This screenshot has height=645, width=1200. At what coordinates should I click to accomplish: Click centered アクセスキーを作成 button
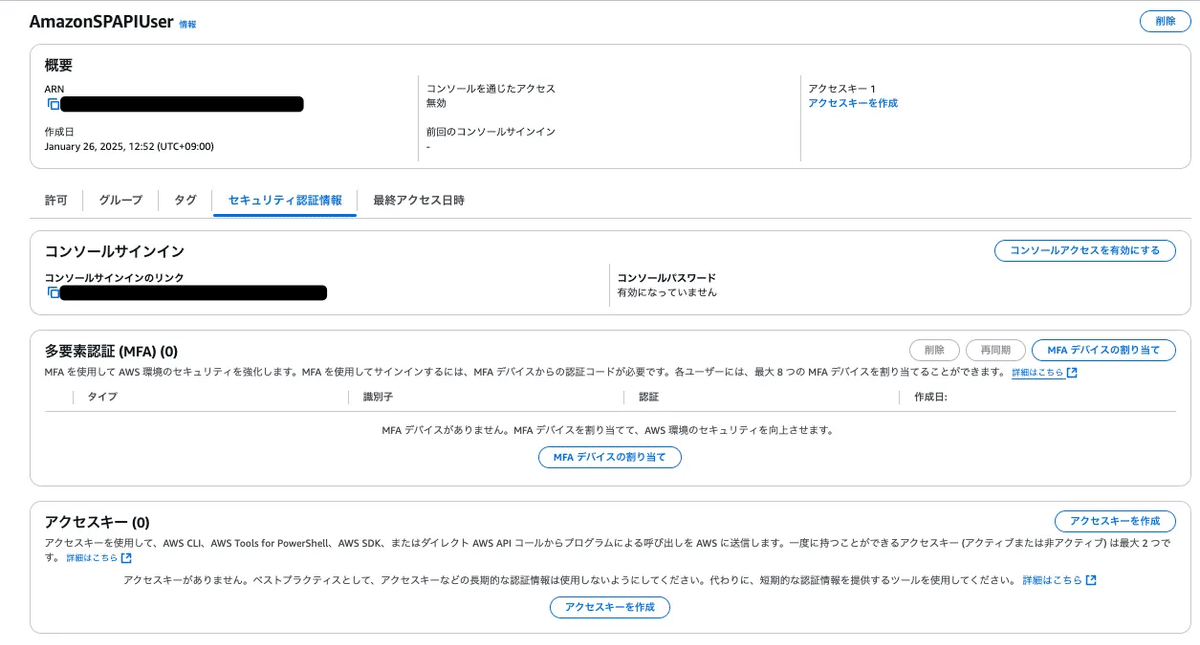click(x=610, y=607)
